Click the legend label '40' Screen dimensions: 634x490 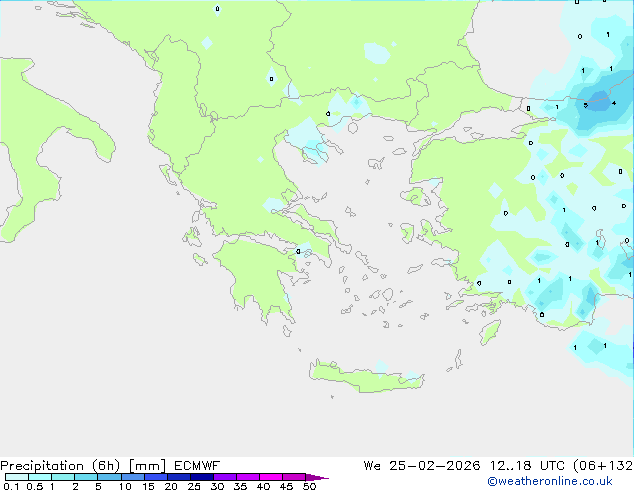click(263, 486)
